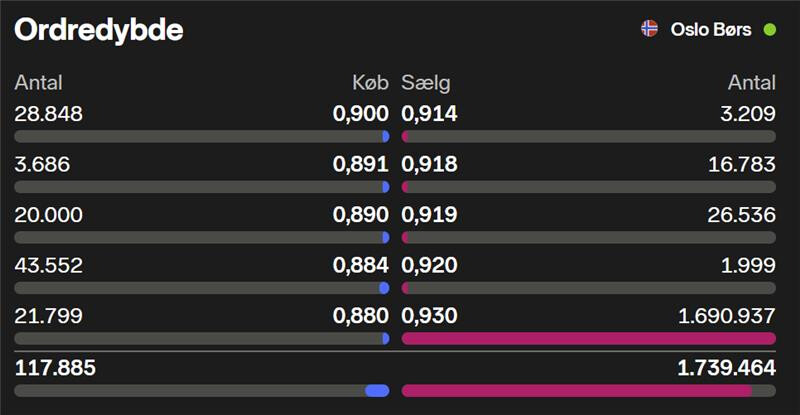Click the sell quantity 26.536
The height and width of the screenshot is (415, 800).
pyautogui.click(x=741, y=215)
